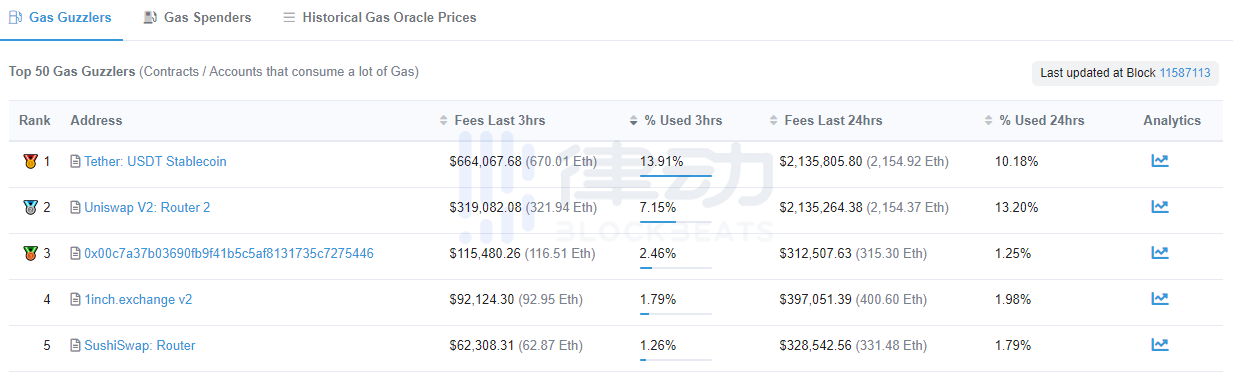Click contract document icon beside Tether USDT
1233x375 pixels.
(x=75, y=161)
